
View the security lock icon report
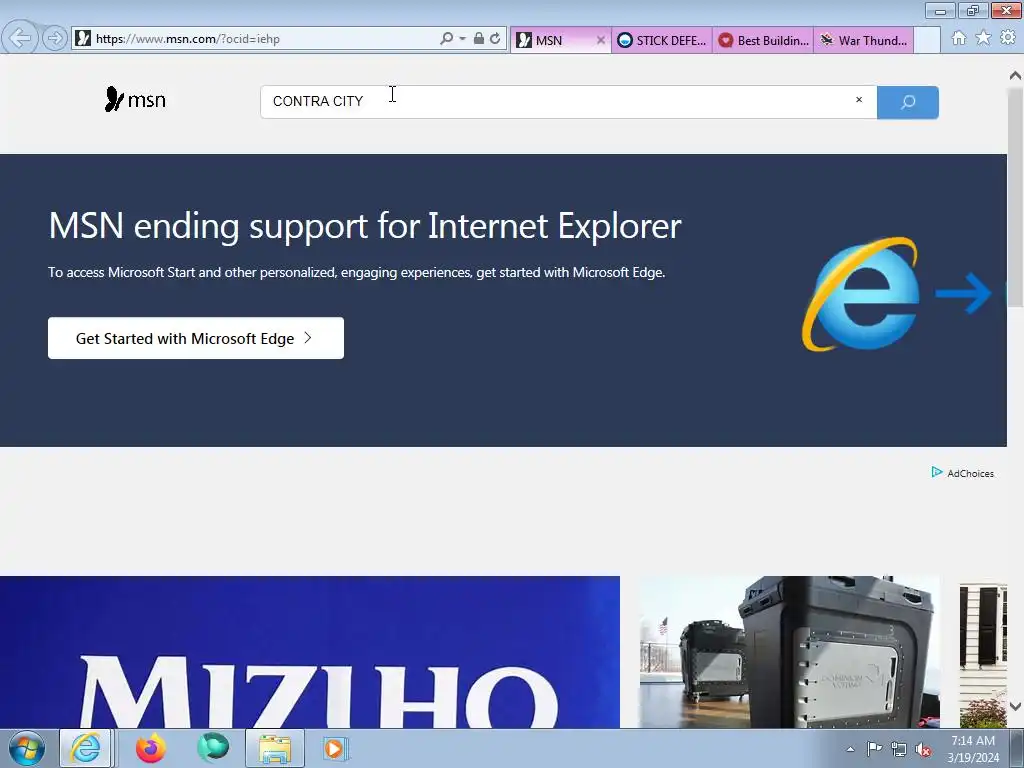[x=479, y=39]
